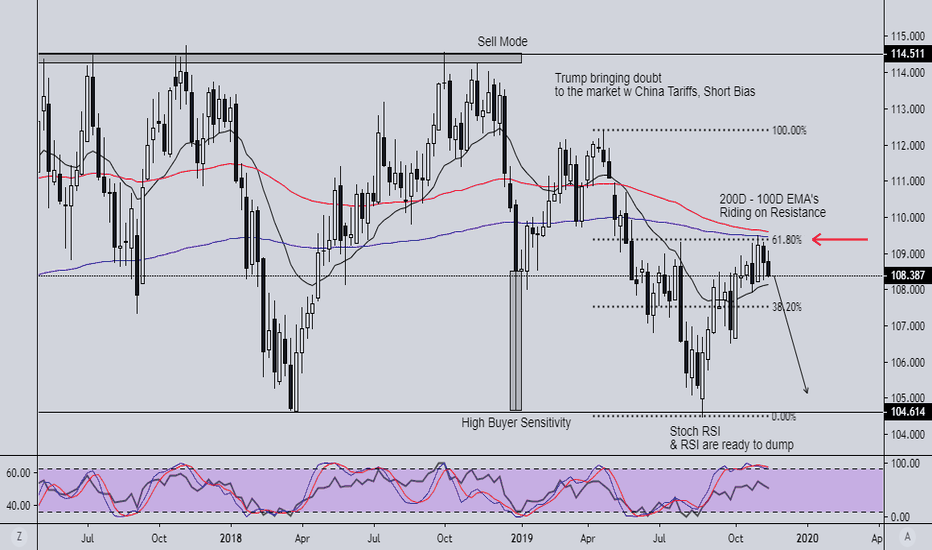Click the 38.20% Fibonacci level label
Image resolution: width=932 pixels, height=550 pixels.
[789, 307]
